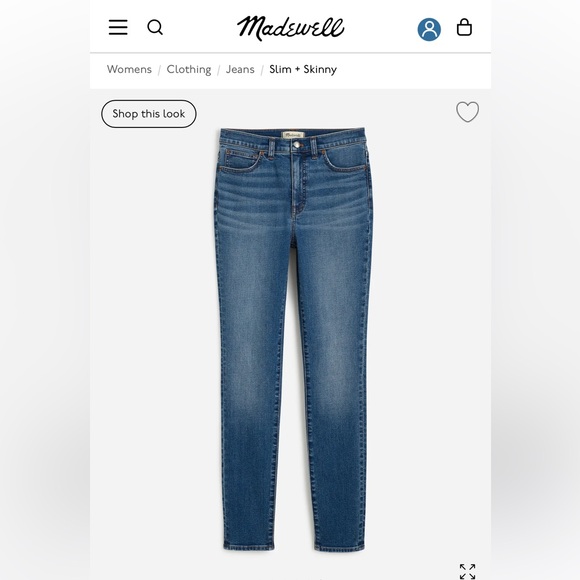Click the Shop this look button
Screen dimensions: 580x580
tap(149, 114)
